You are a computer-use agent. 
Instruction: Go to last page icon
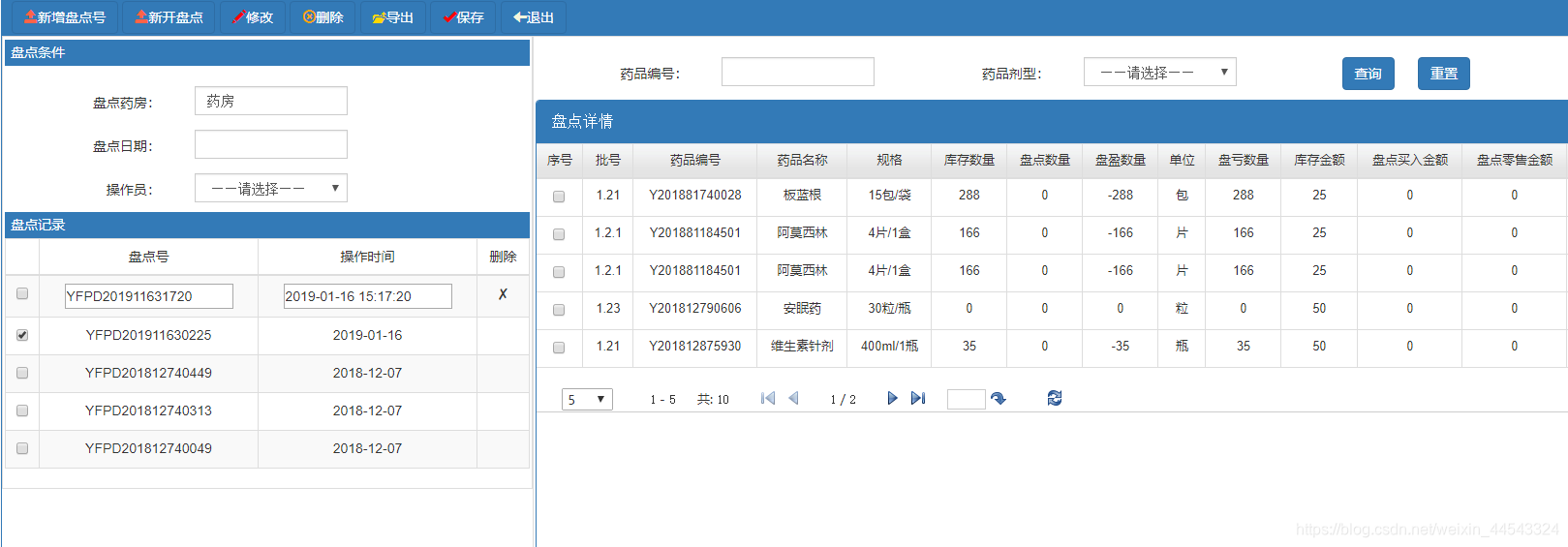click(918, 398)
